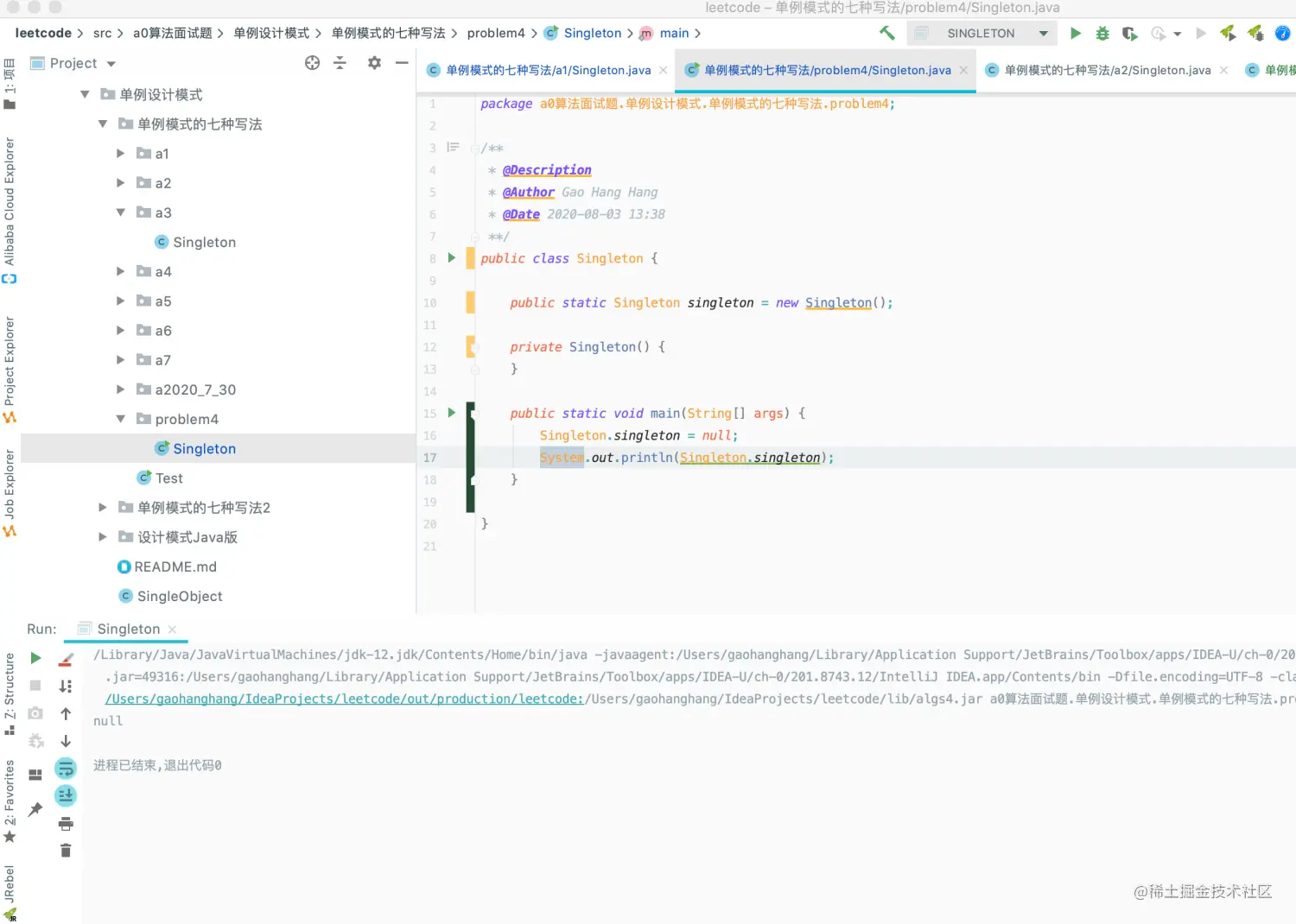The height and width of the screenshot is (924, 1296).
Task: Click the run gutter arrow beside class Singleton
Action: point(451,257)
